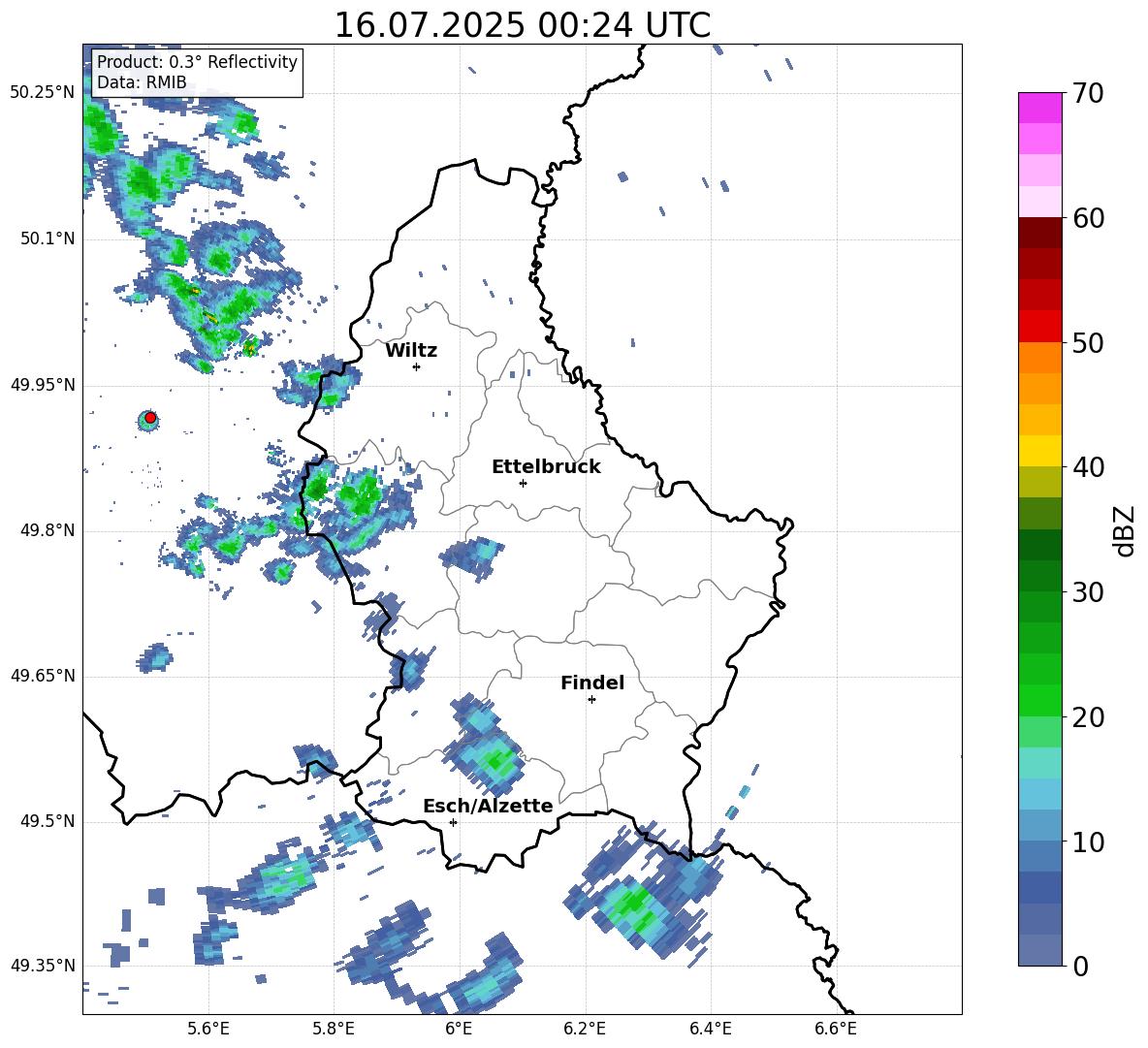This screenshot has height=1048, width=1148.
Task: Click the 6°E longitude label
Action: pyautogui.click(x=459, y=1029)
